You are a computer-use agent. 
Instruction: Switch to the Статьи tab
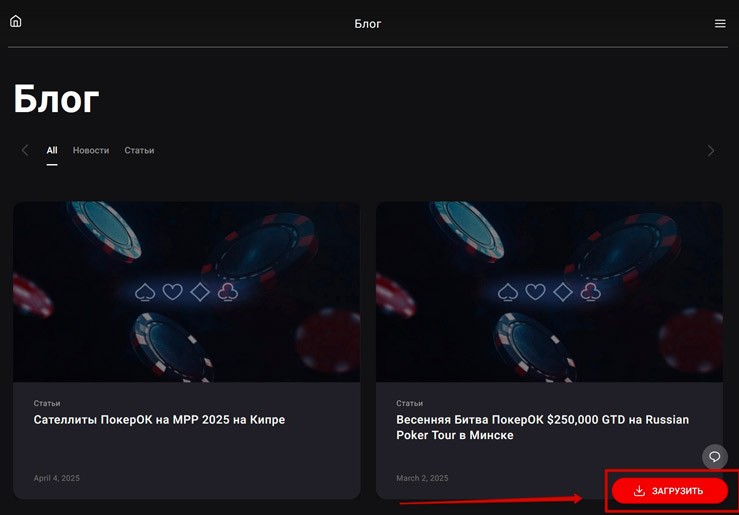139,150
